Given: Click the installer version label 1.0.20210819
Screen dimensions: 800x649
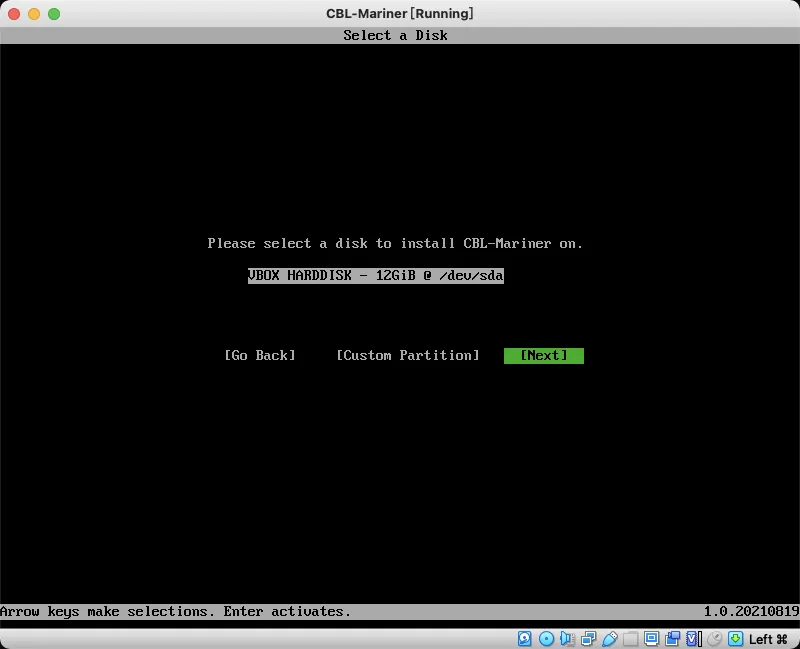Looking at the screenshot, I should (x=748, y=611).
